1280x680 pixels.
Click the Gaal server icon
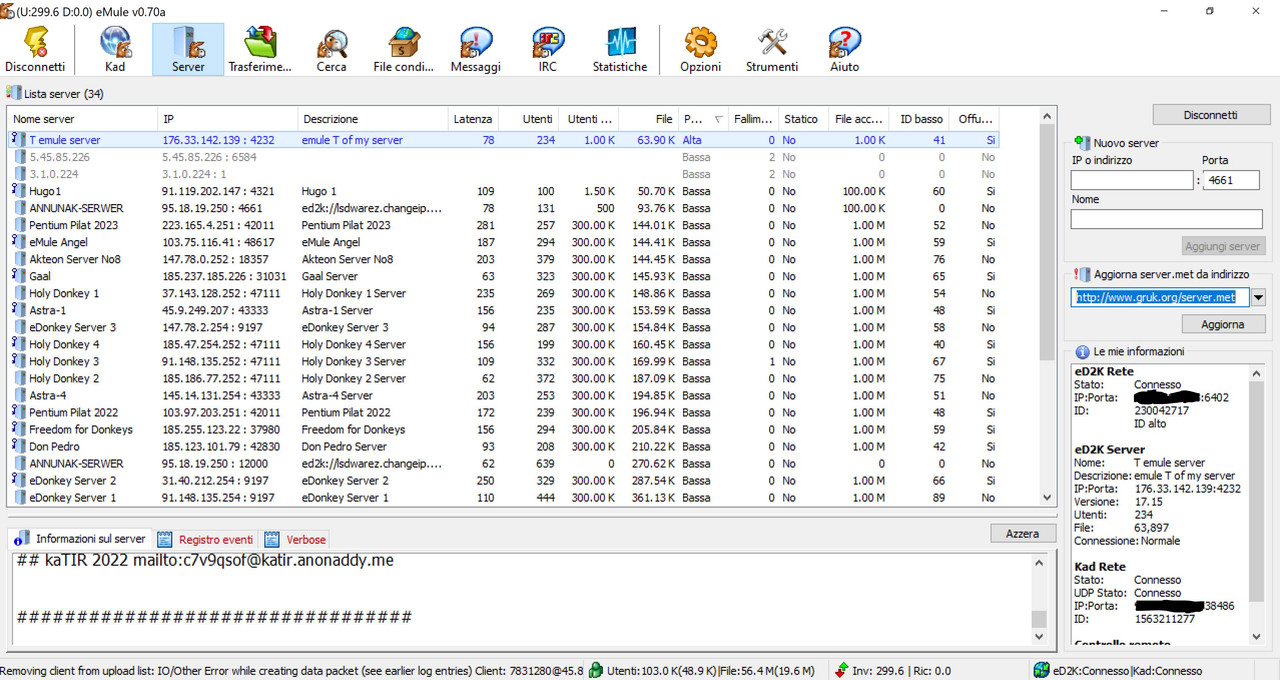[18, 276]
